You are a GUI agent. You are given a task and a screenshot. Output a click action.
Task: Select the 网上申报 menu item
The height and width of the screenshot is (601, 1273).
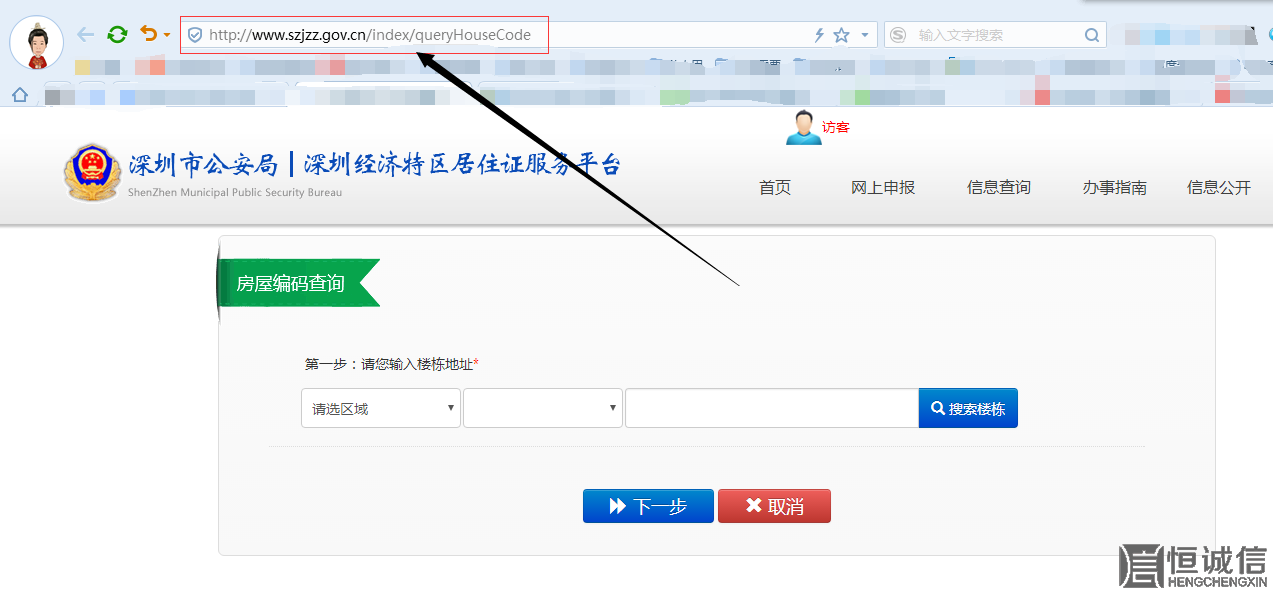click(882, 186)
